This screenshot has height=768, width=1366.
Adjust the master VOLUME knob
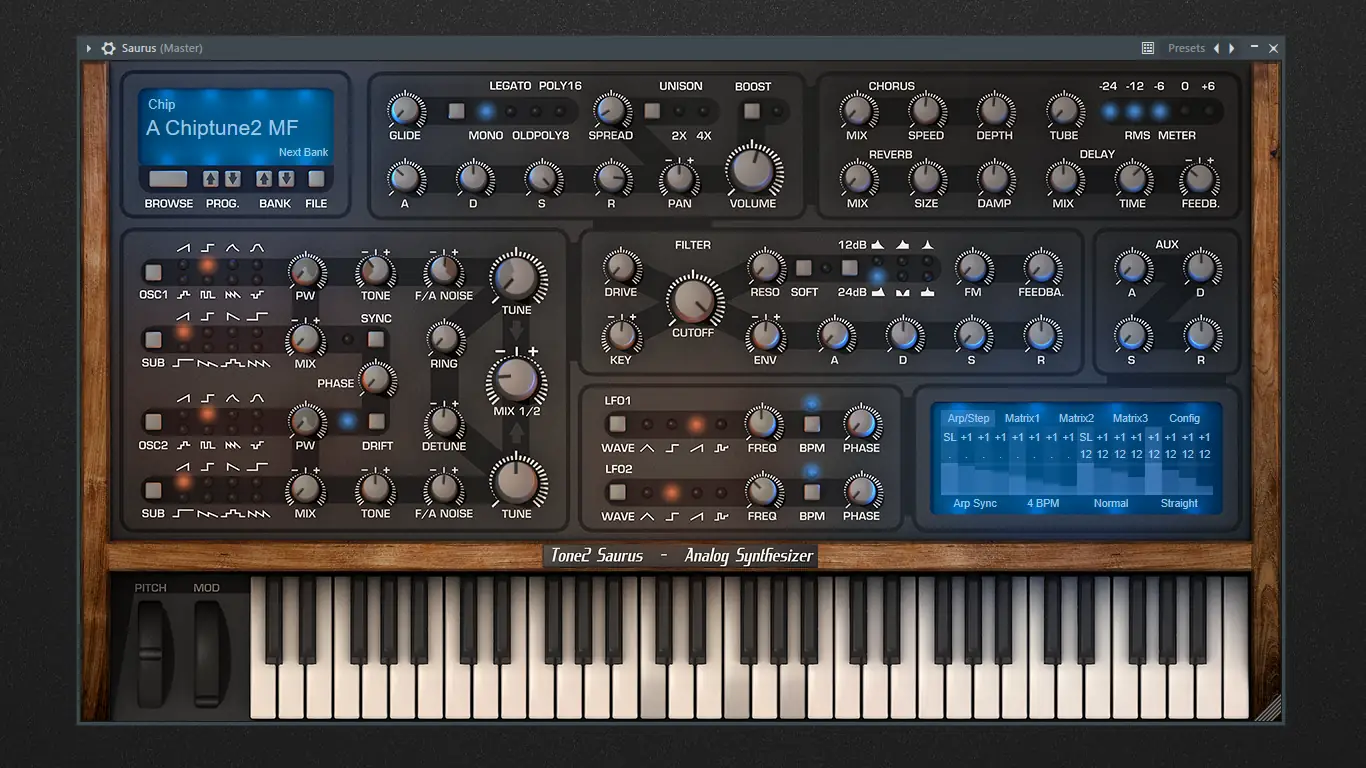pos(754,172)
